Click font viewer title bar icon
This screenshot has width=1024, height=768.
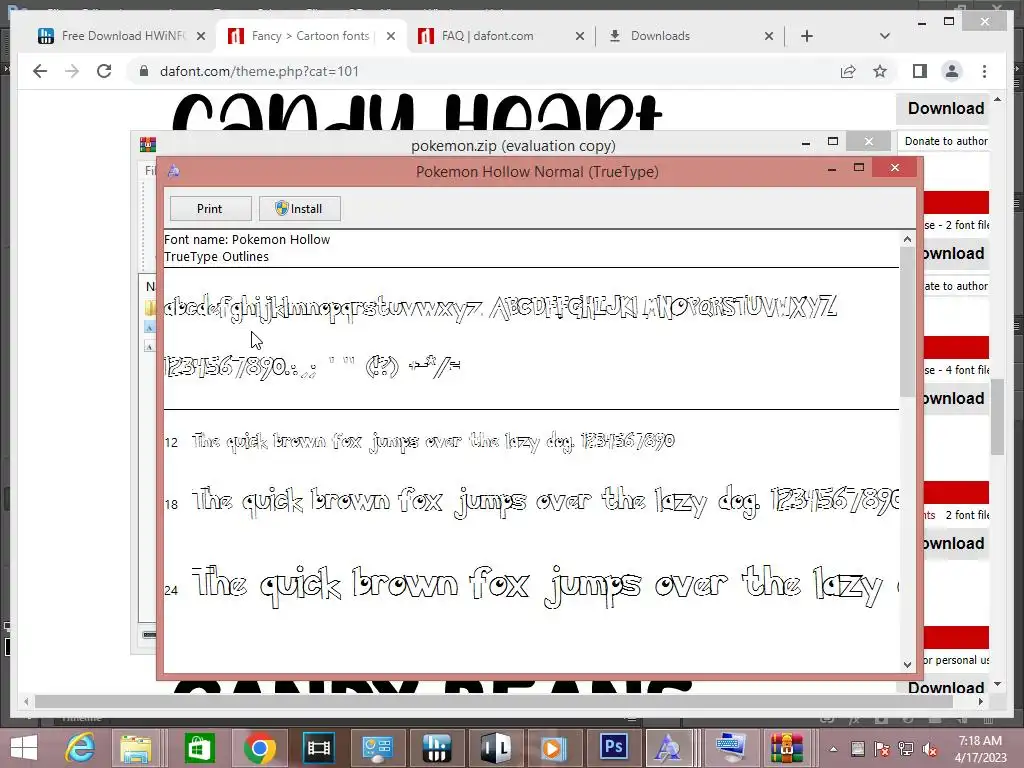click(174, 171)
